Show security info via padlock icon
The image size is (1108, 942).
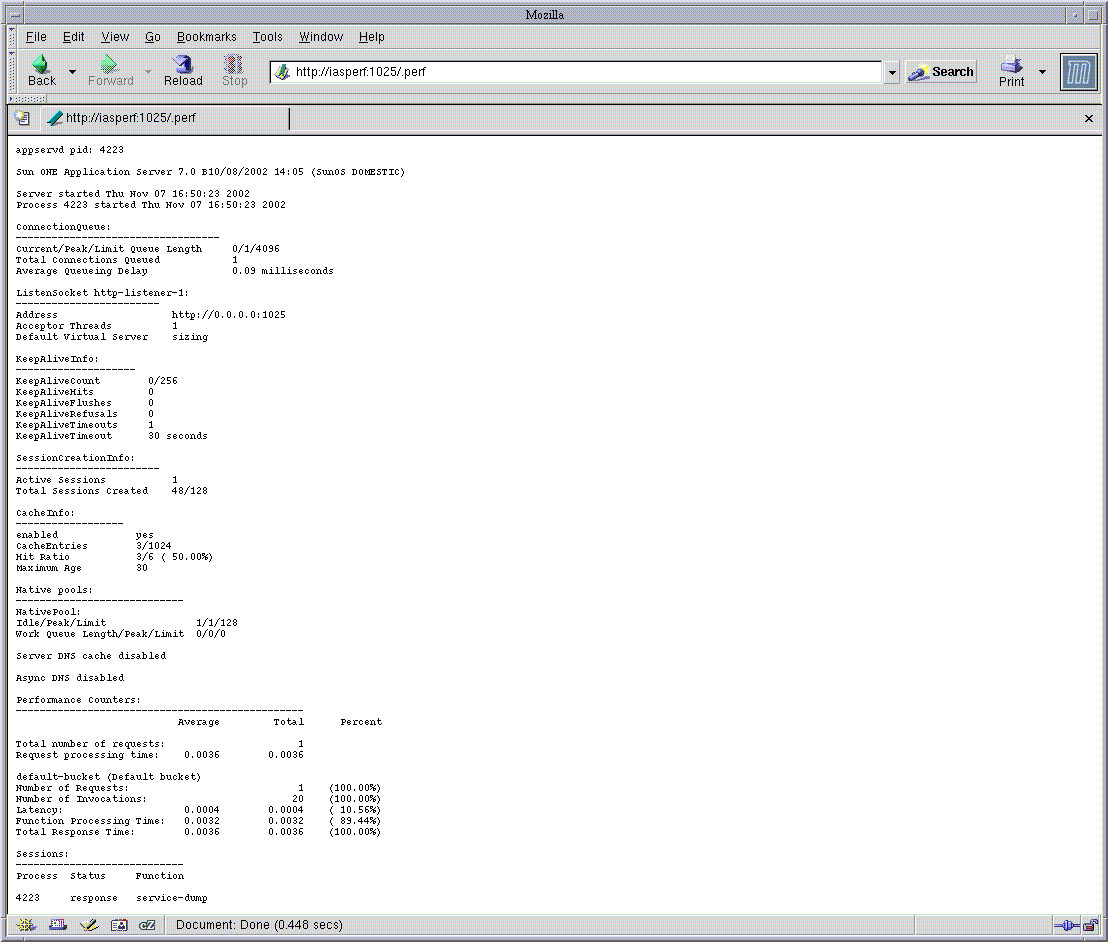[1090, 924]
